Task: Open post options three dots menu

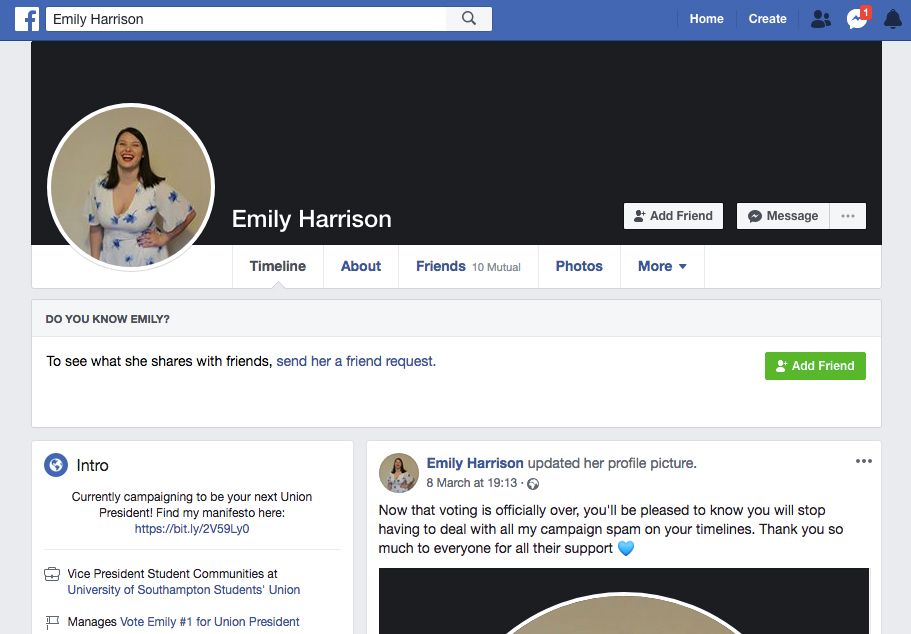Action: tap(863, 461)
